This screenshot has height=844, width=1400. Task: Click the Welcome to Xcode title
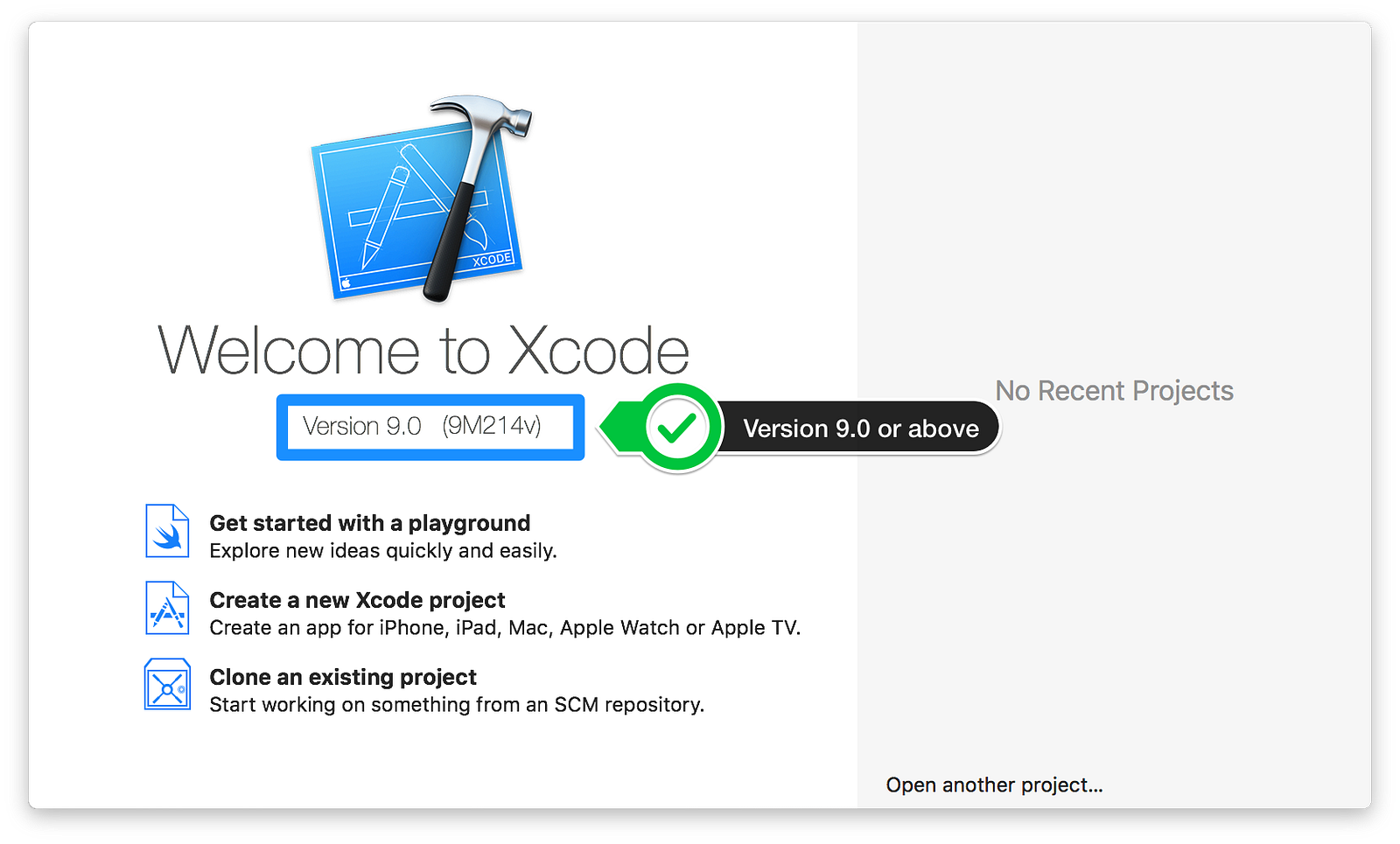coord(423,350)
